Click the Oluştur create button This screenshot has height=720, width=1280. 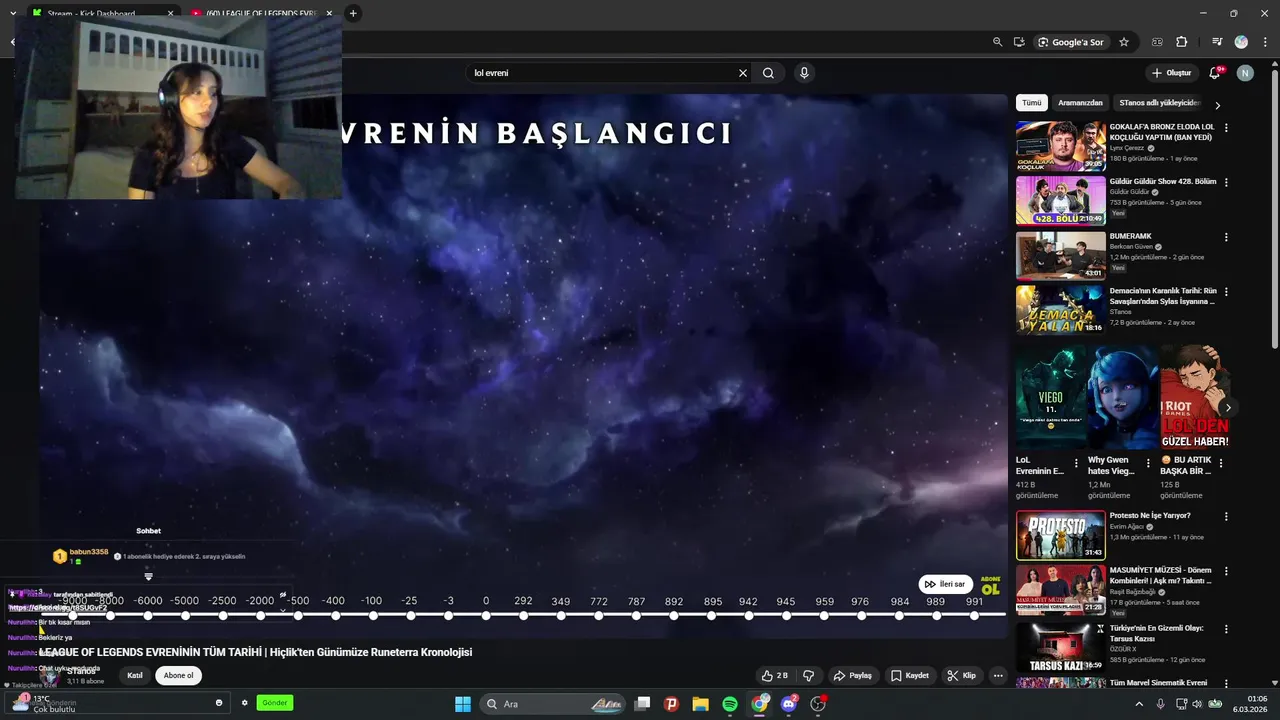point(1171,73)
